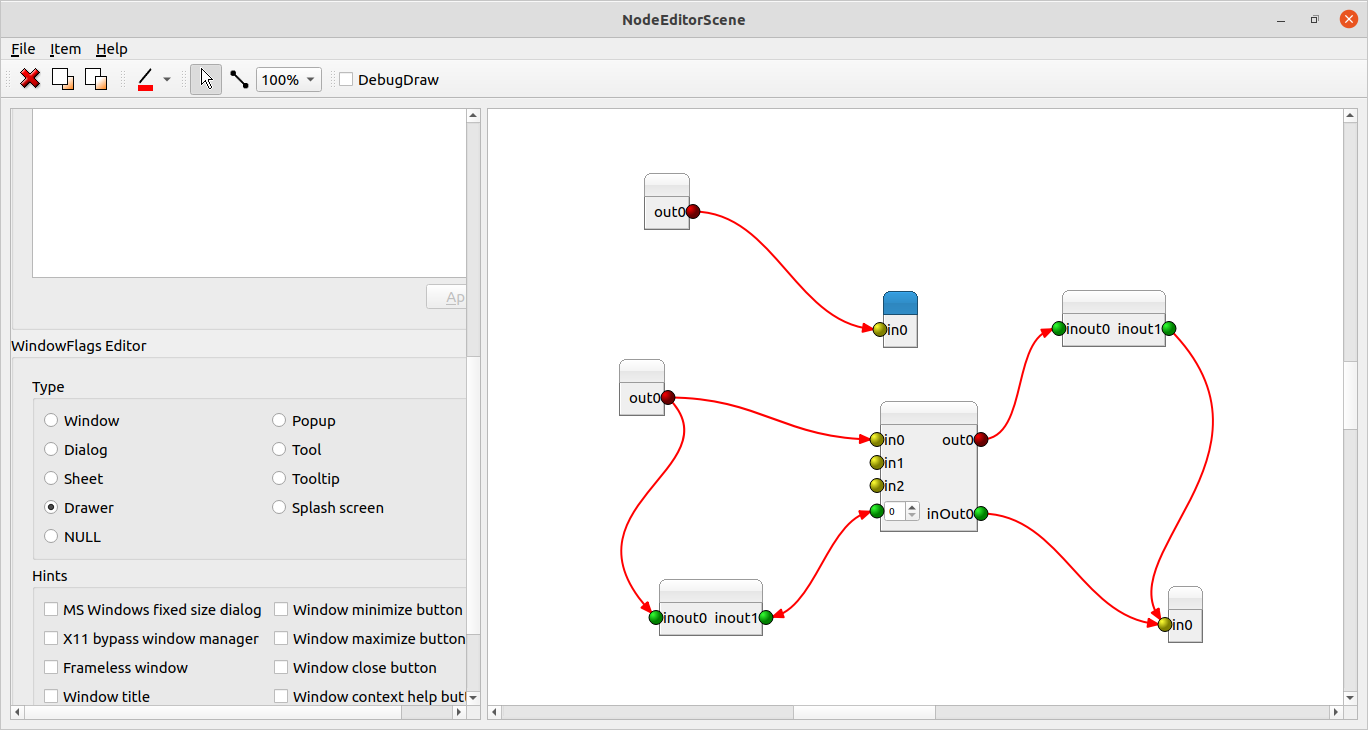Check the Window context help button hint
The height and width of the screenshot is (730, 1368).
[x=281, y=697]
